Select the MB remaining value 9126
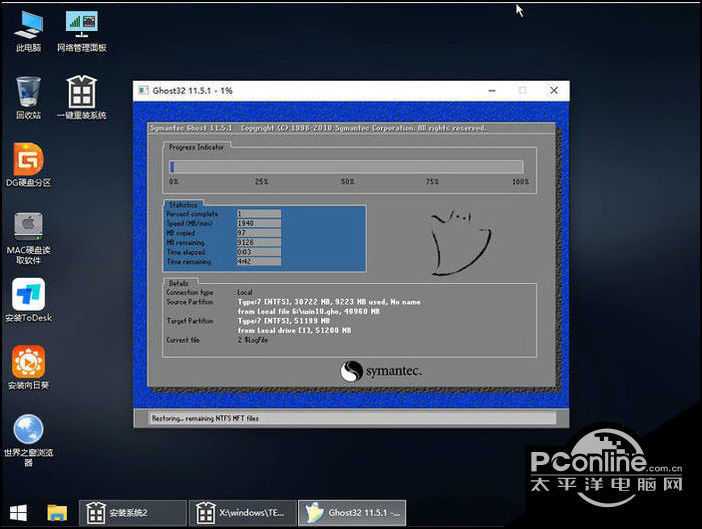 pyautogui.click(x=259, y=242)
